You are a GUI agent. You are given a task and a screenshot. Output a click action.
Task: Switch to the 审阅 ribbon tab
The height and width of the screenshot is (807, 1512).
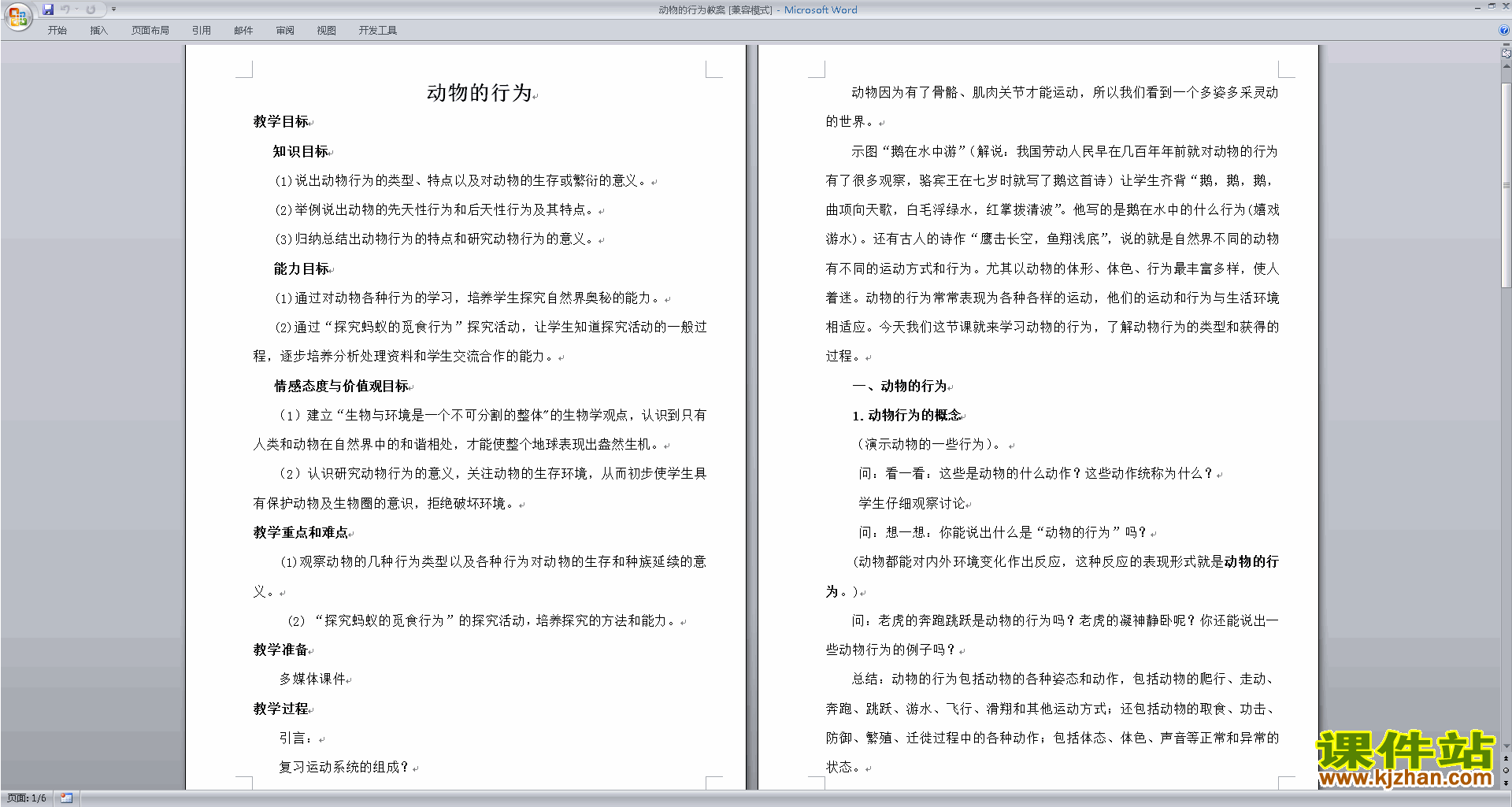pos(285,31)
